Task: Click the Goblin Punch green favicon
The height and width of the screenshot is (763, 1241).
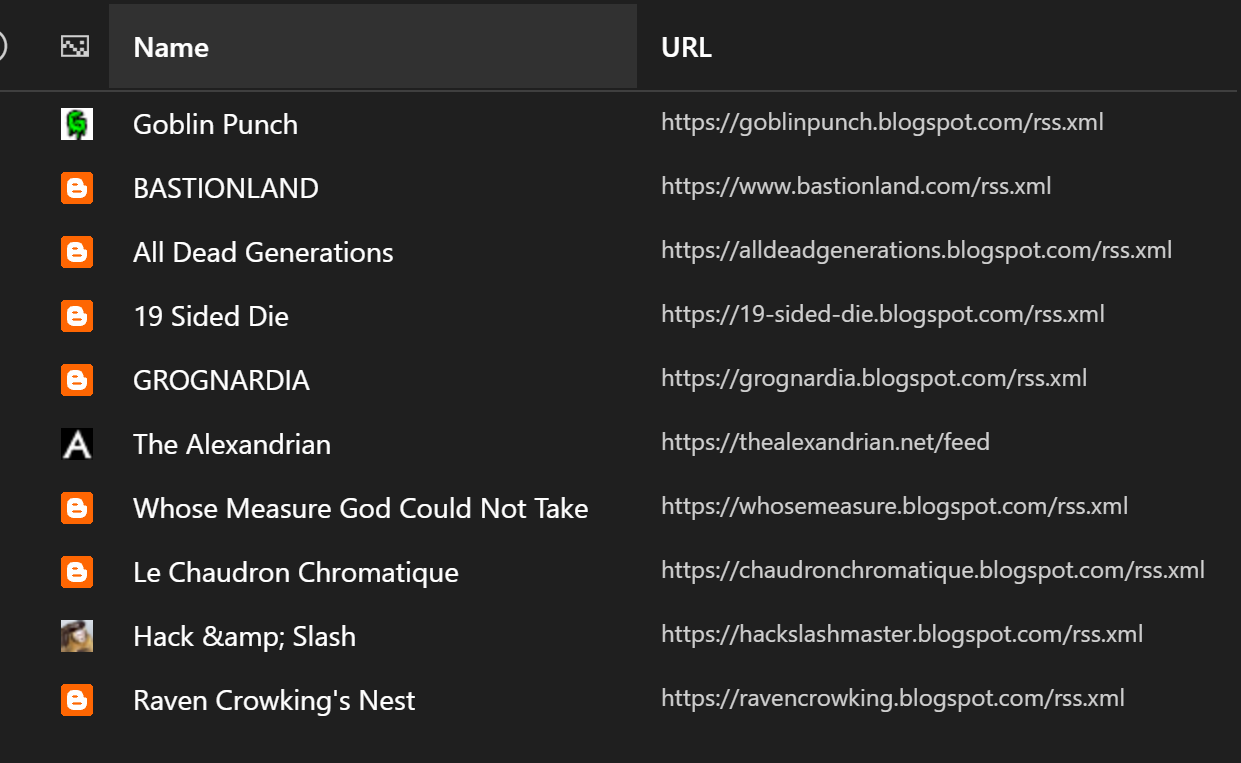Action: pyautogui.click(x=77, y=124)
